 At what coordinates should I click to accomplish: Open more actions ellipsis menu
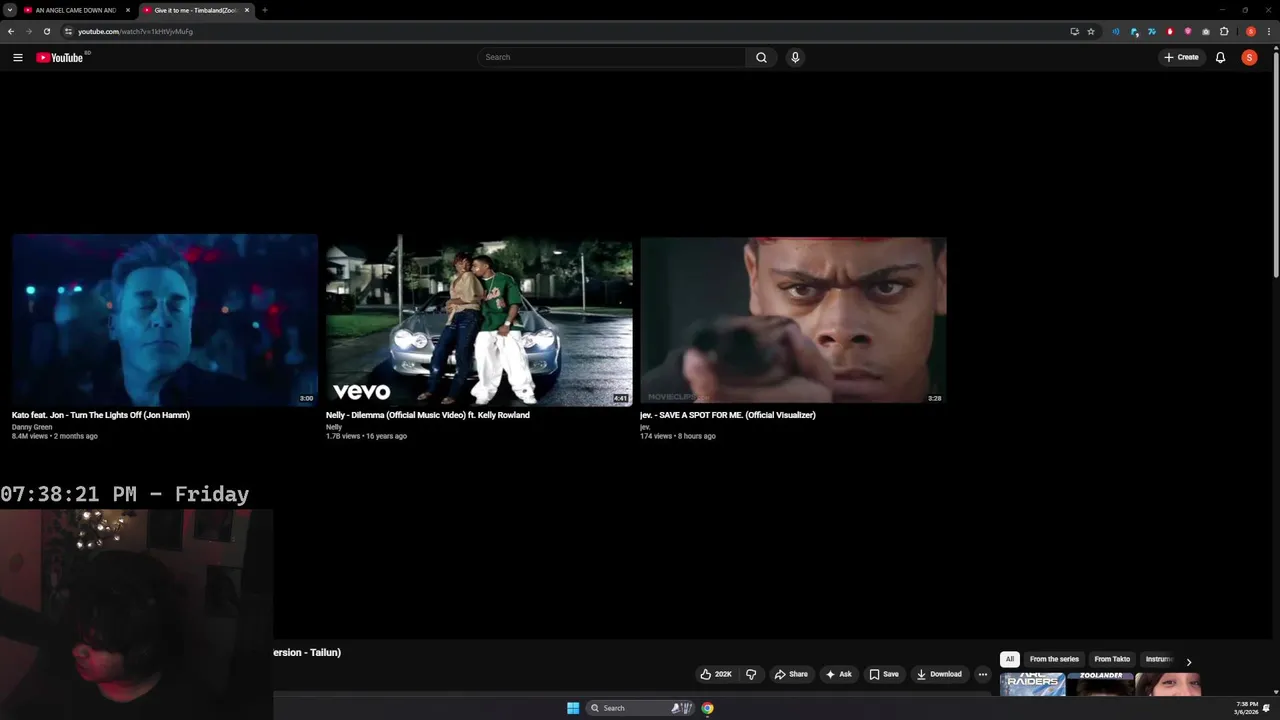coord(983,674)
